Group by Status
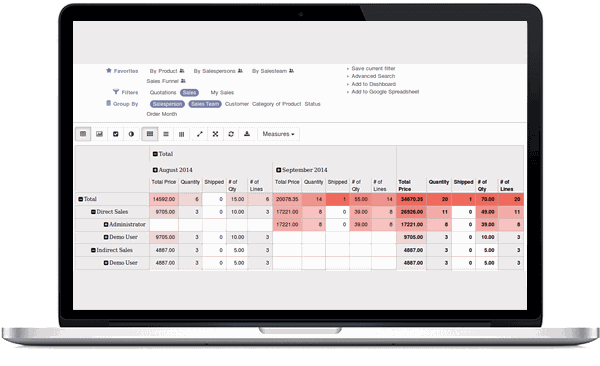Image resolution: width=600 pixels, height=366 pixels. [x=313, y=104]
